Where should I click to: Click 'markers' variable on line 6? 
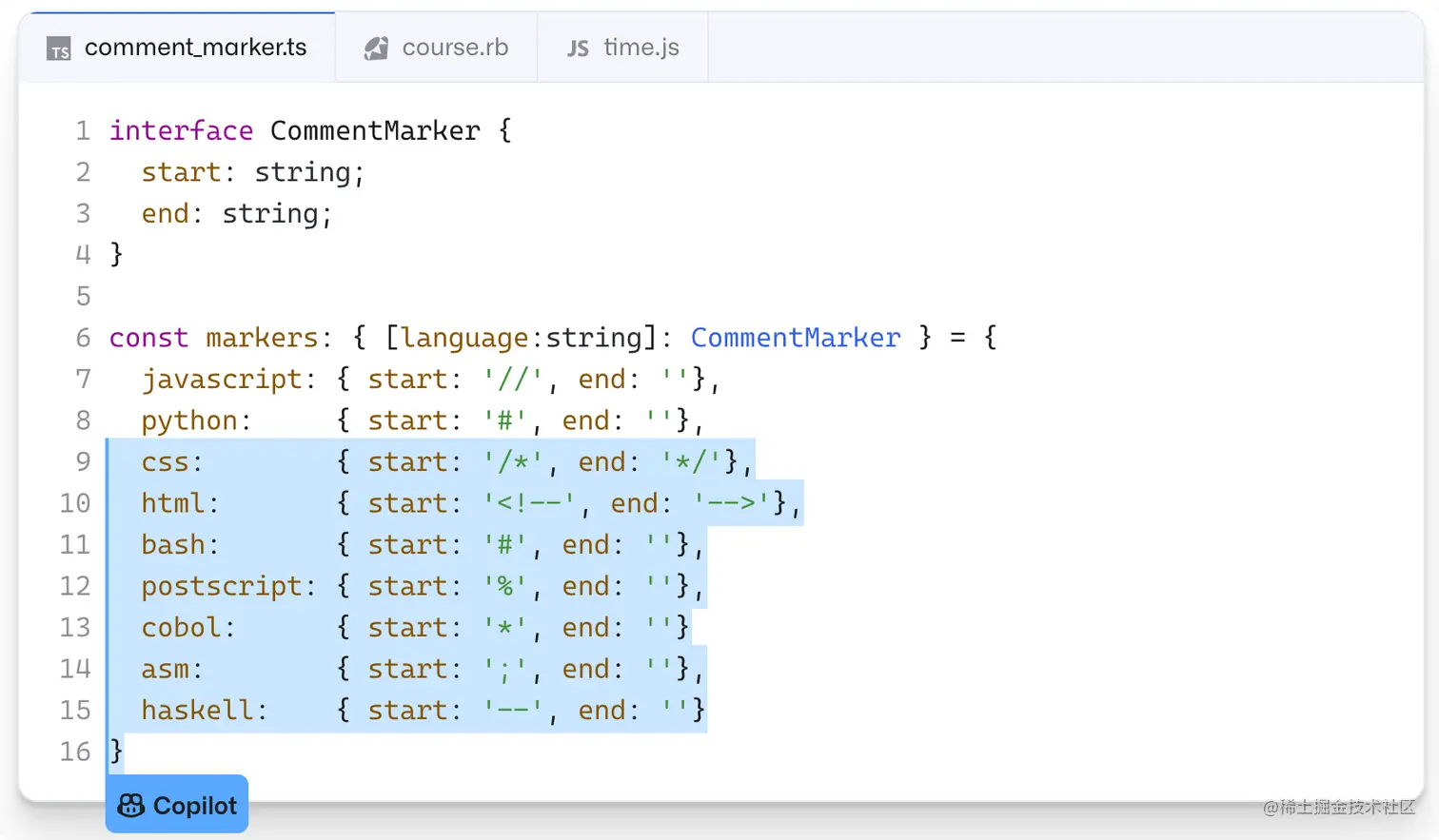click(262, 338)
